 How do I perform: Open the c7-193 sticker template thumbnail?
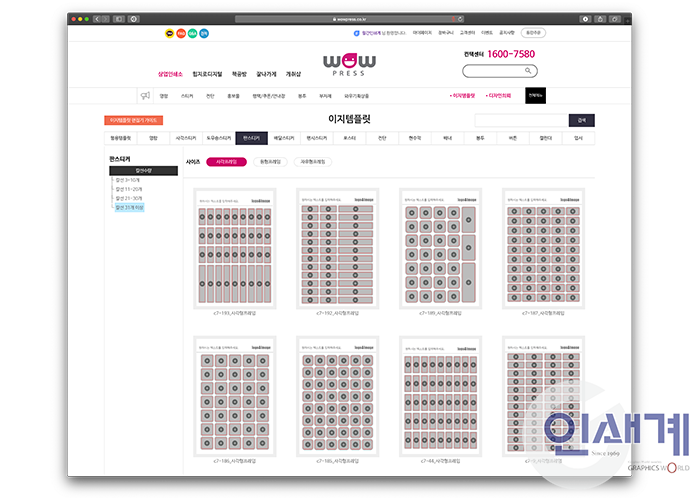(235, 249)
